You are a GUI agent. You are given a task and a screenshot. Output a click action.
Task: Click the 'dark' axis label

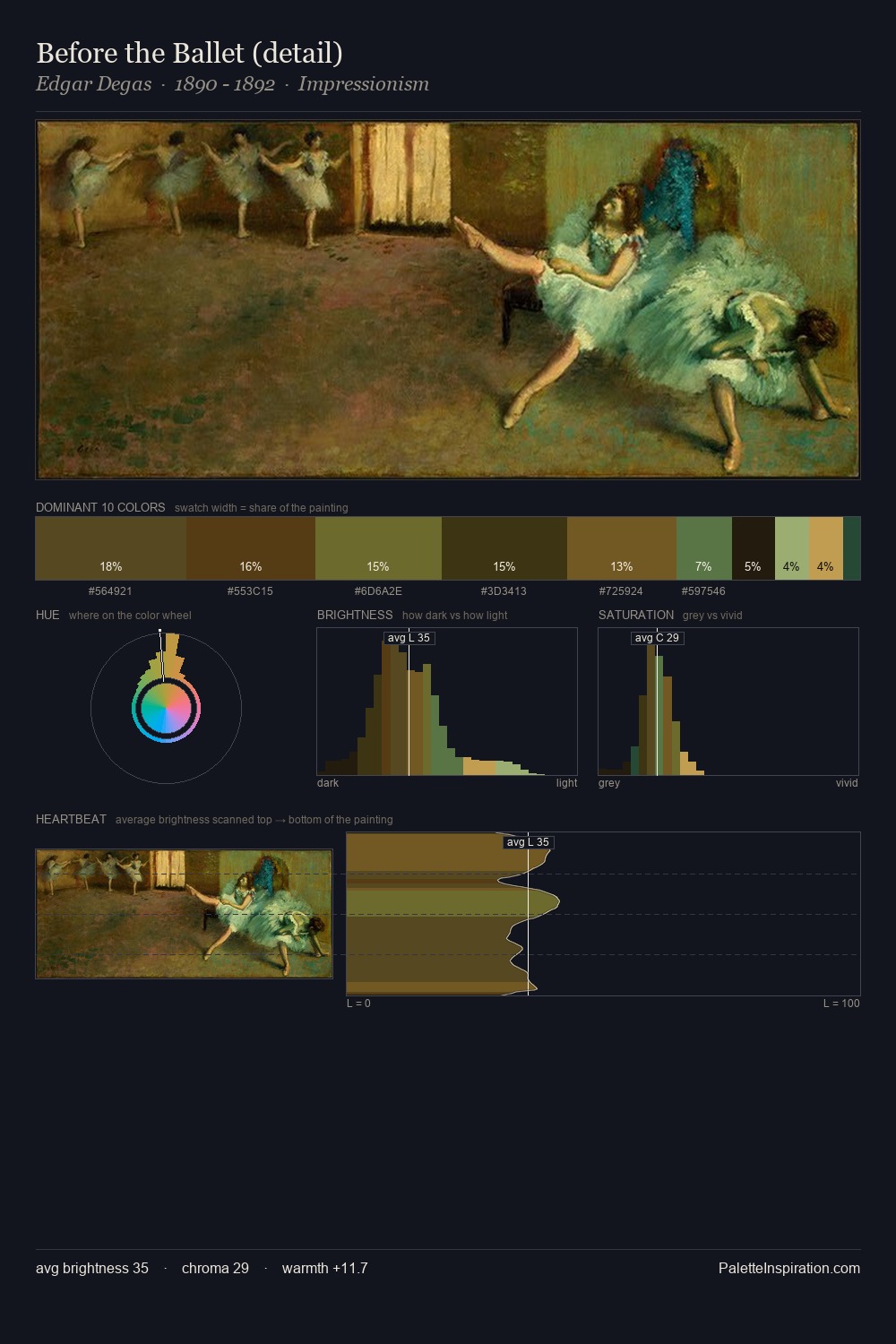328,783
